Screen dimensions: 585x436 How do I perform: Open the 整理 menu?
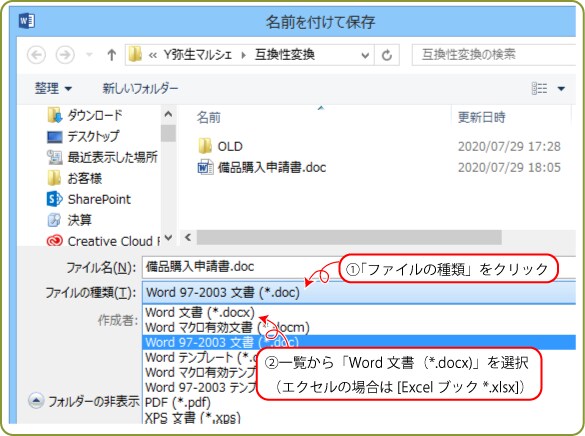coord(53,88)
